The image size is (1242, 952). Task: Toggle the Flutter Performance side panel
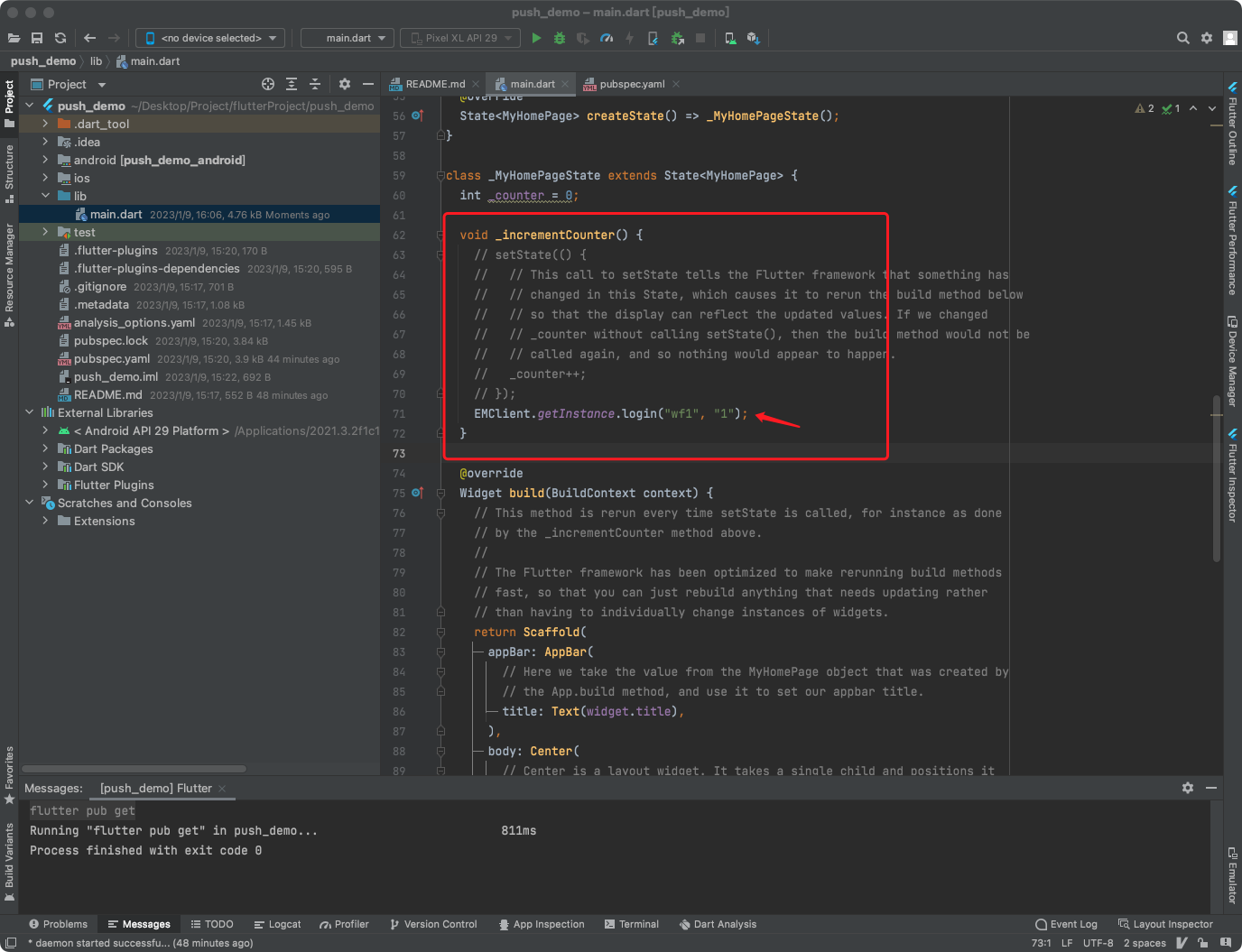click(1232, 241)
